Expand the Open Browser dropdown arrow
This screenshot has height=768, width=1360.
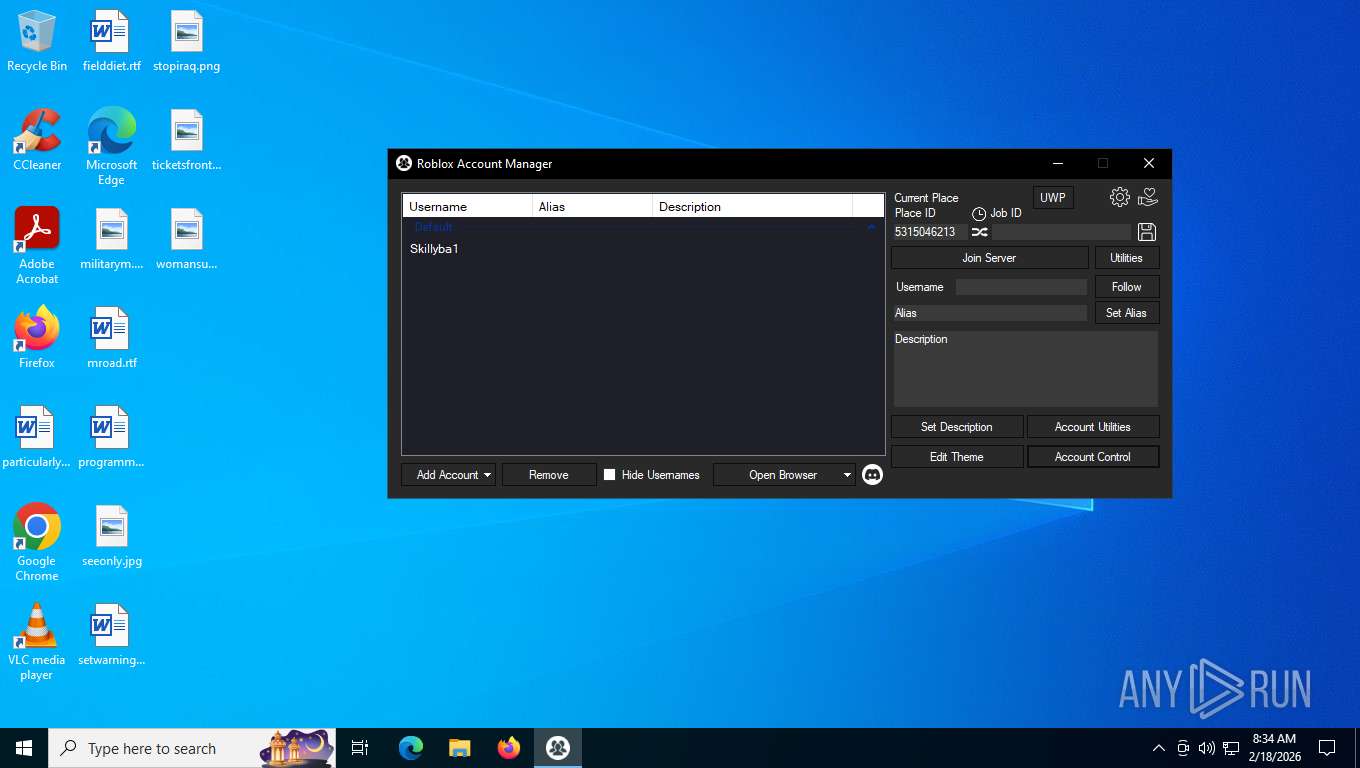click(x=847, y=475)
